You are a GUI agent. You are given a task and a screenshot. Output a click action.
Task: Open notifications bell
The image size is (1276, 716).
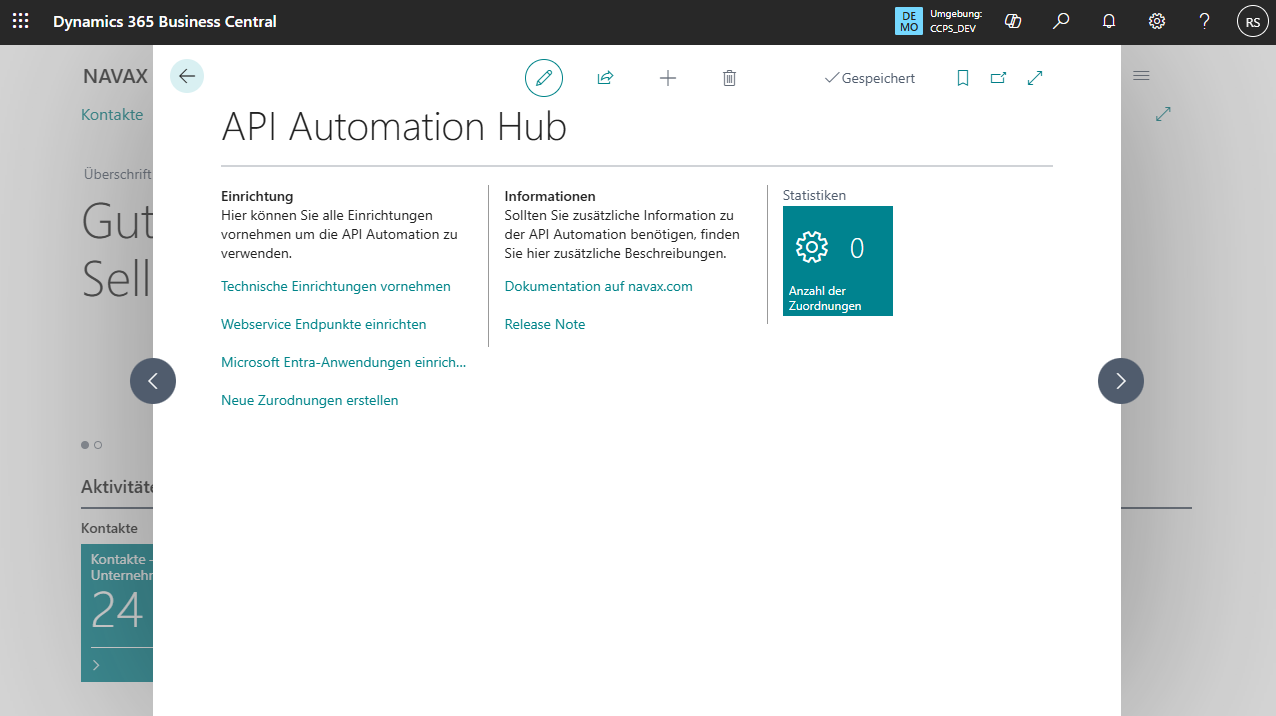pos(1109,21)
